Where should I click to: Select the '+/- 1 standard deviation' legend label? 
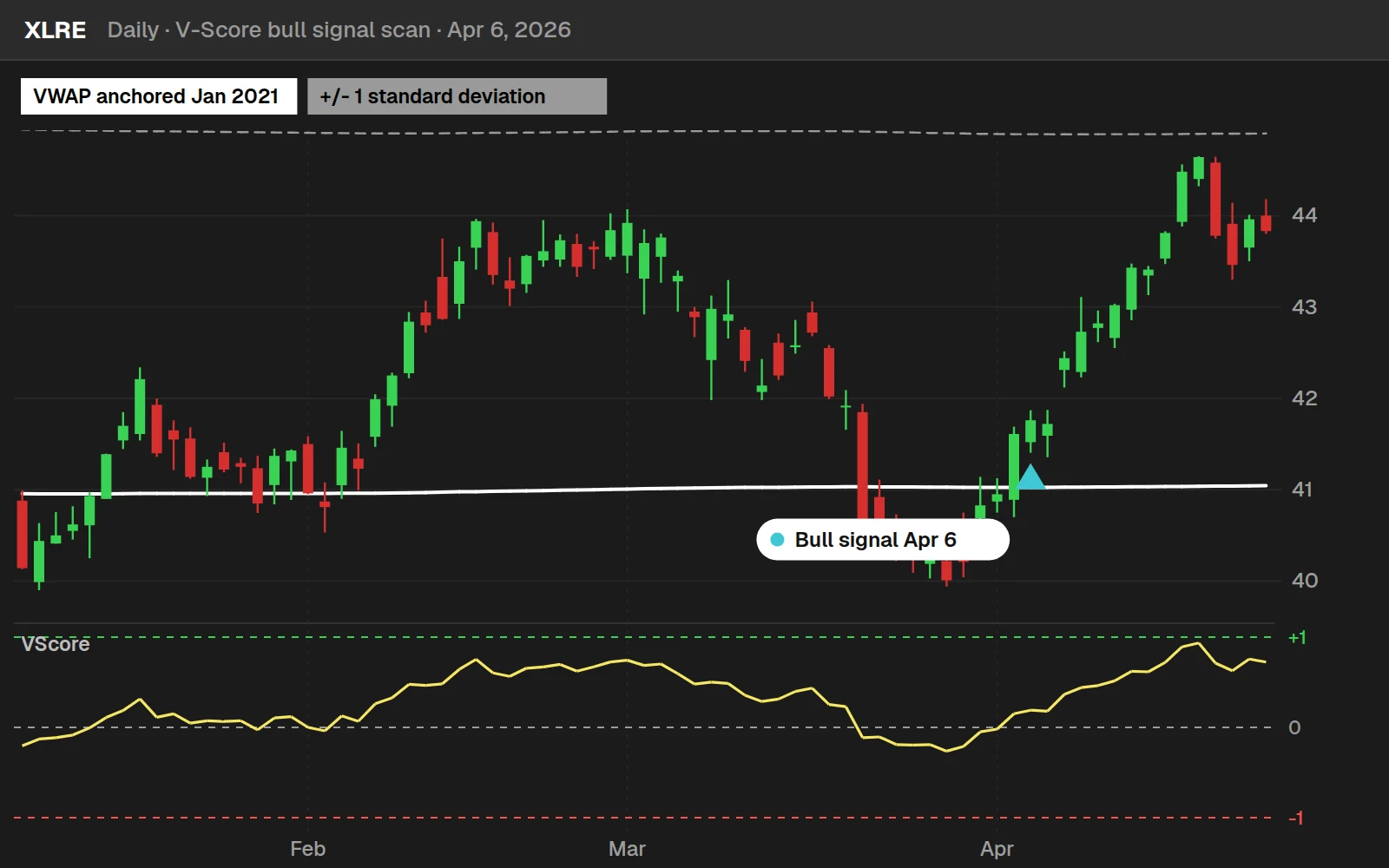click(457, 96)
